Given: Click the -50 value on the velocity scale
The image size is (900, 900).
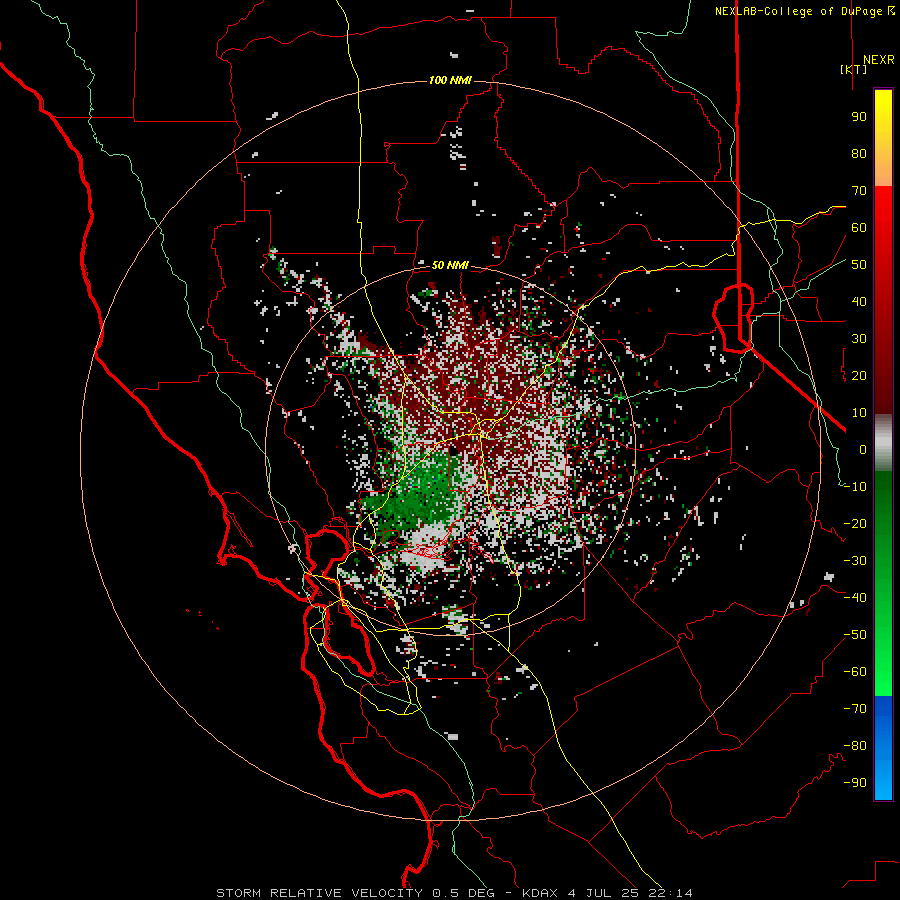Looking at the screenshot, I should click(855, 635).
